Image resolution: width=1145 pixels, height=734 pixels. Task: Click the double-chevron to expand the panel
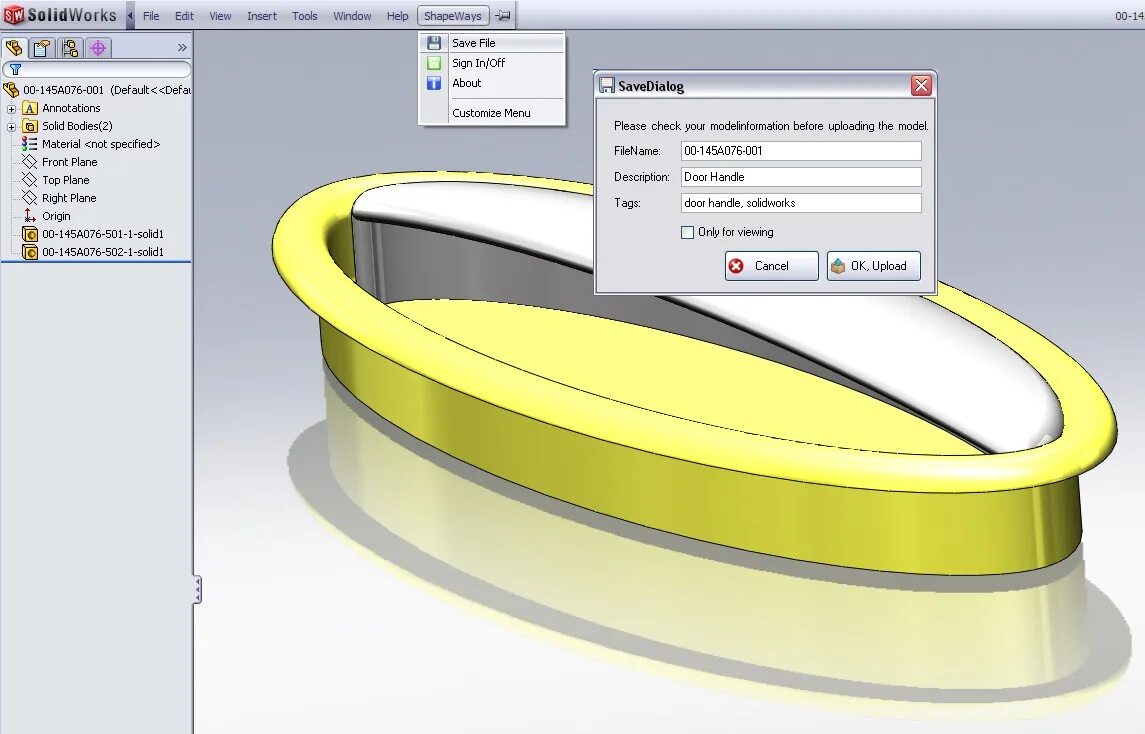182,46
